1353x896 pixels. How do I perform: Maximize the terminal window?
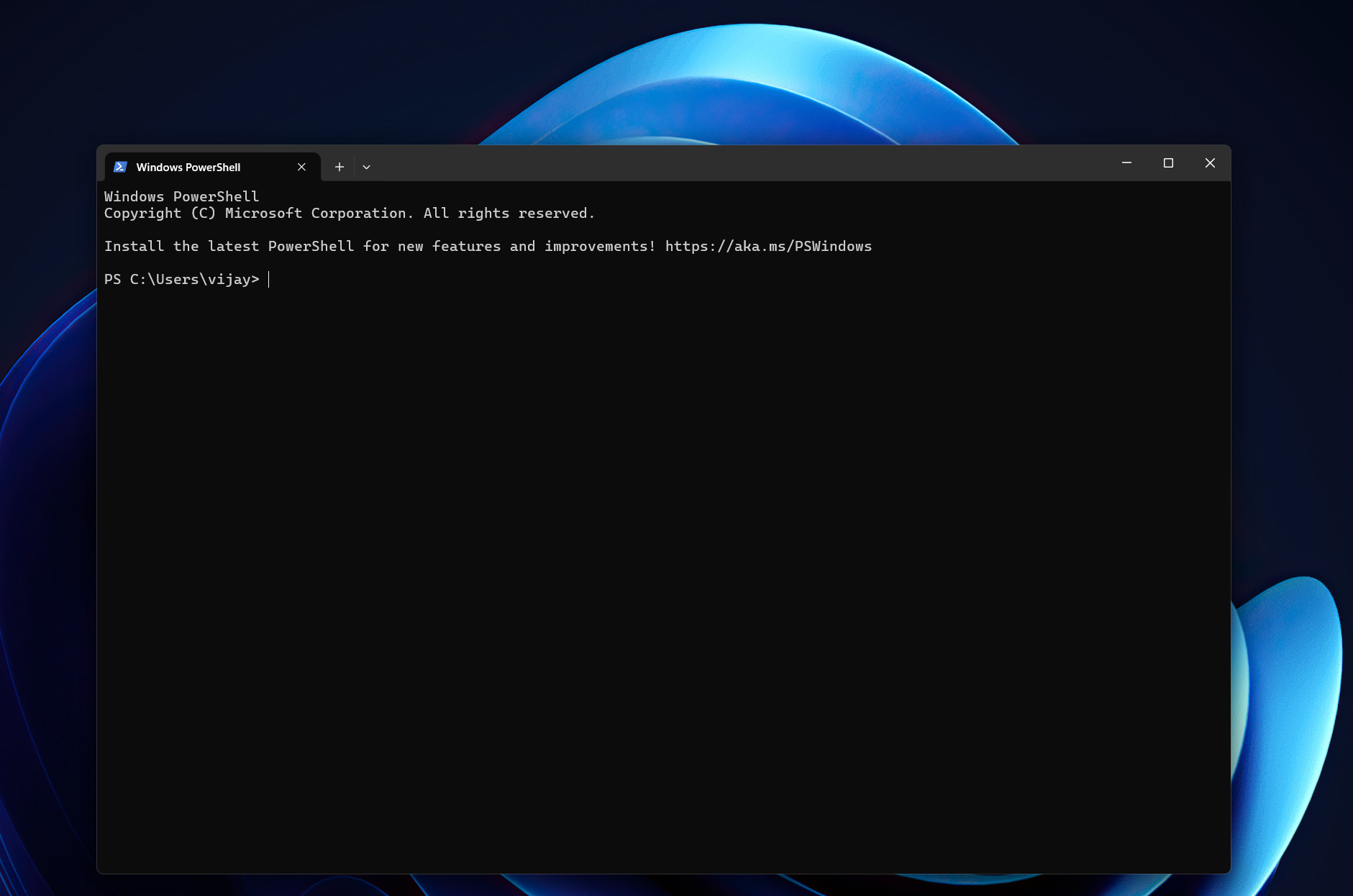pyautogui.click(x=1167, y=163)
